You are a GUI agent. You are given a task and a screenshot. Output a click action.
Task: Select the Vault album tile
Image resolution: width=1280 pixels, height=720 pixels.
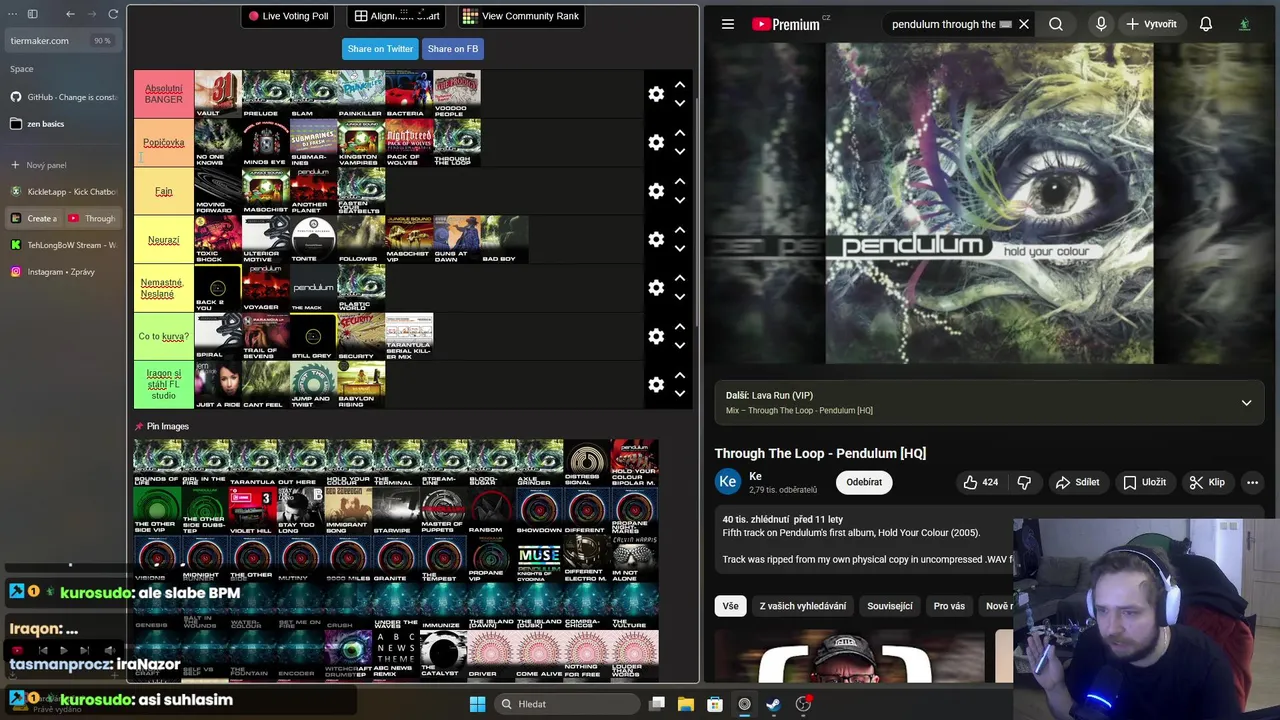click(218, 94)
